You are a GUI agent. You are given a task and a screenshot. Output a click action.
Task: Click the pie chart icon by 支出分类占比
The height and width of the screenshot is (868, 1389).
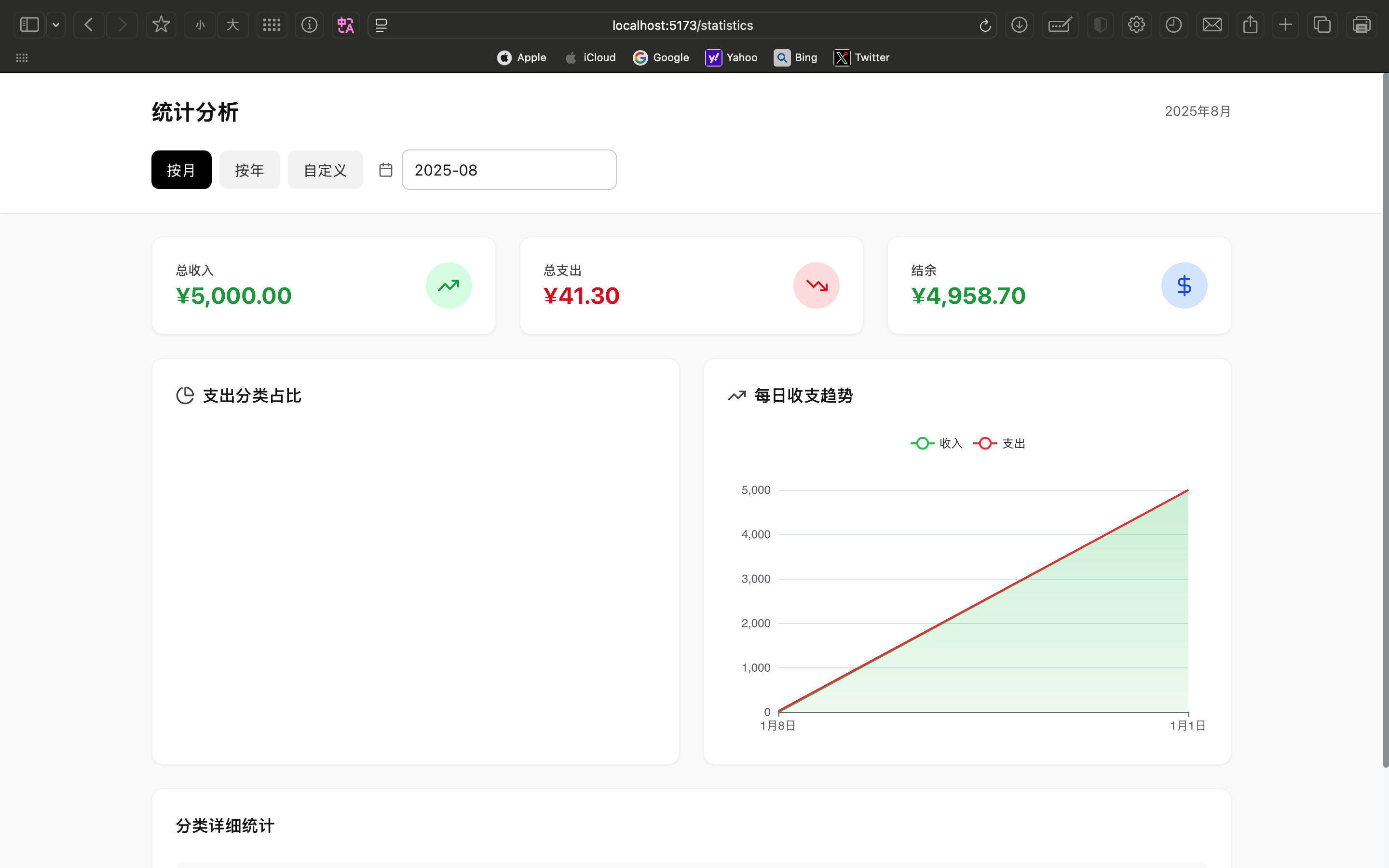click(x=185, y=395)
